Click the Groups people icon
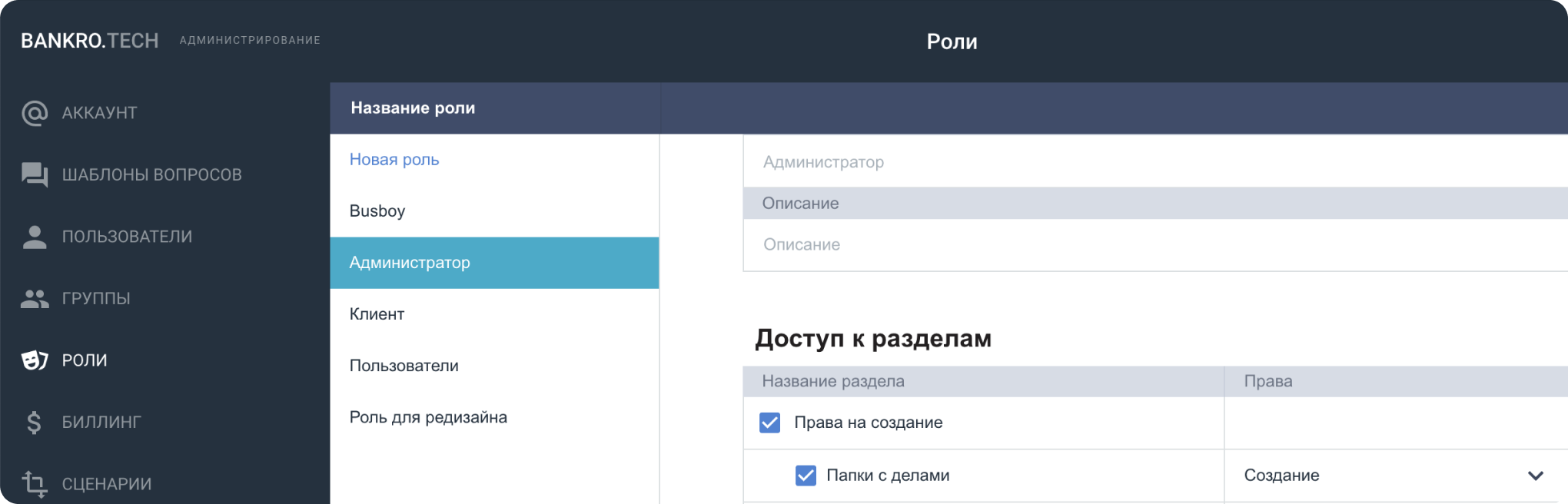This screenshot has width=1568, height=504. point(35,298)
